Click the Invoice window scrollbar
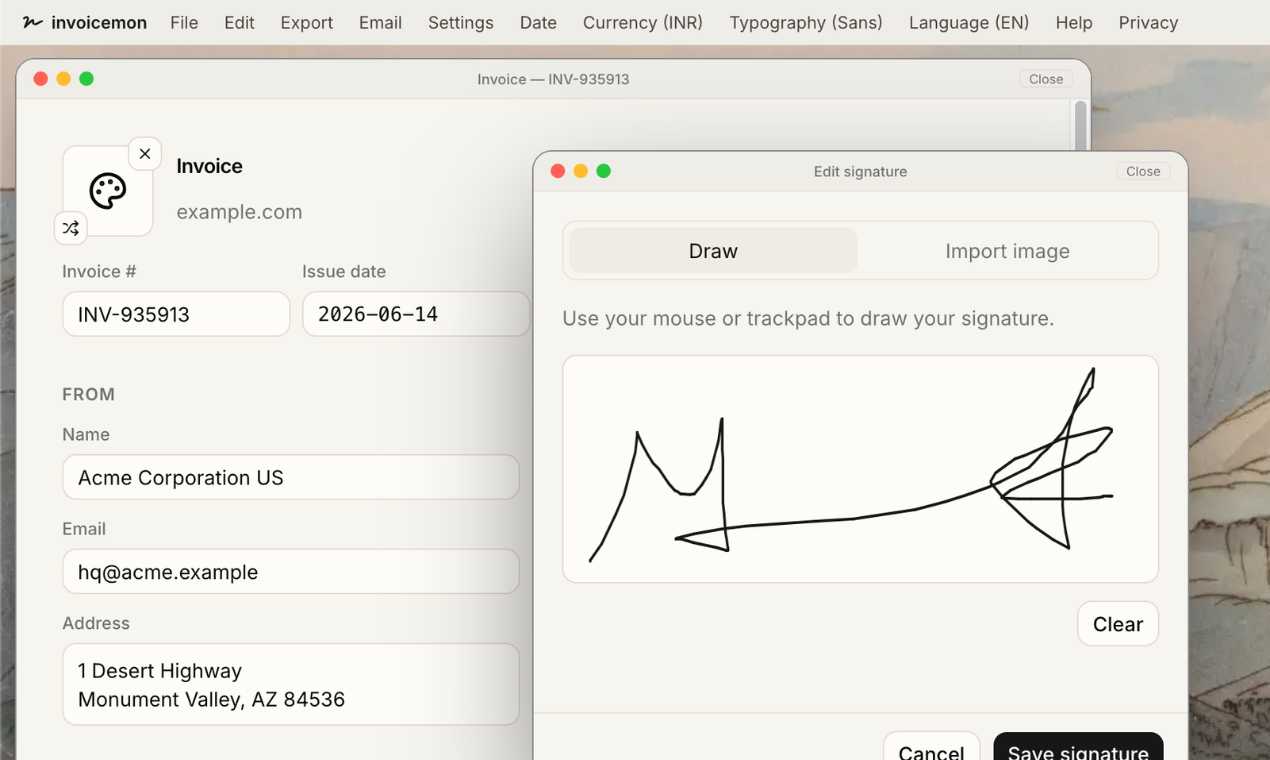 click(x=1080, y=126)
